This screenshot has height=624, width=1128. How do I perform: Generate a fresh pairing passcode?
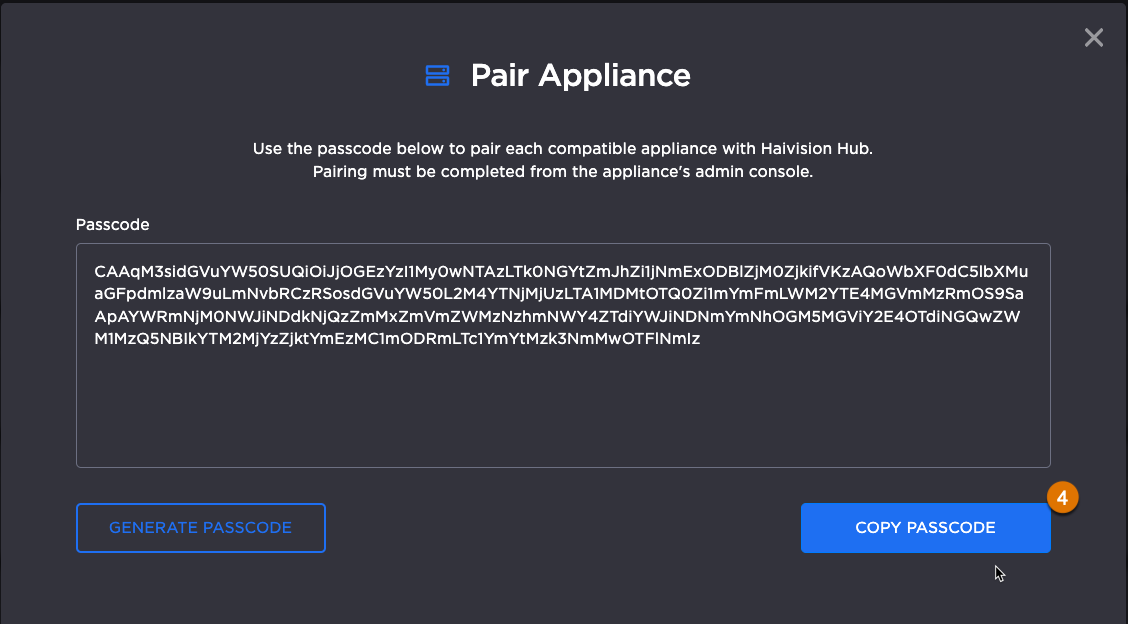(200, 527)
